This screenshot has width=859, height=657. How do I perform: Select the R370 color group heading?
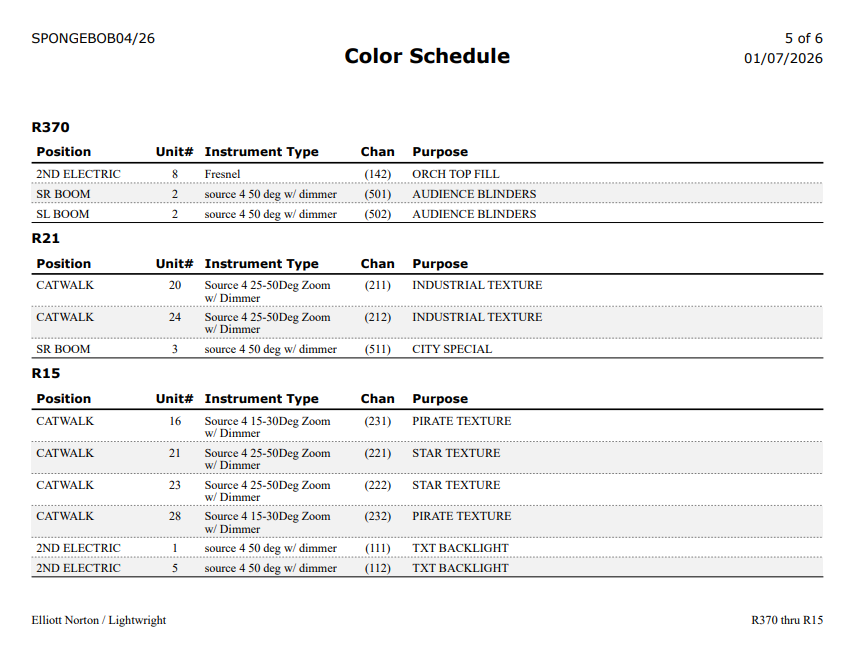(x=50, y=127)
